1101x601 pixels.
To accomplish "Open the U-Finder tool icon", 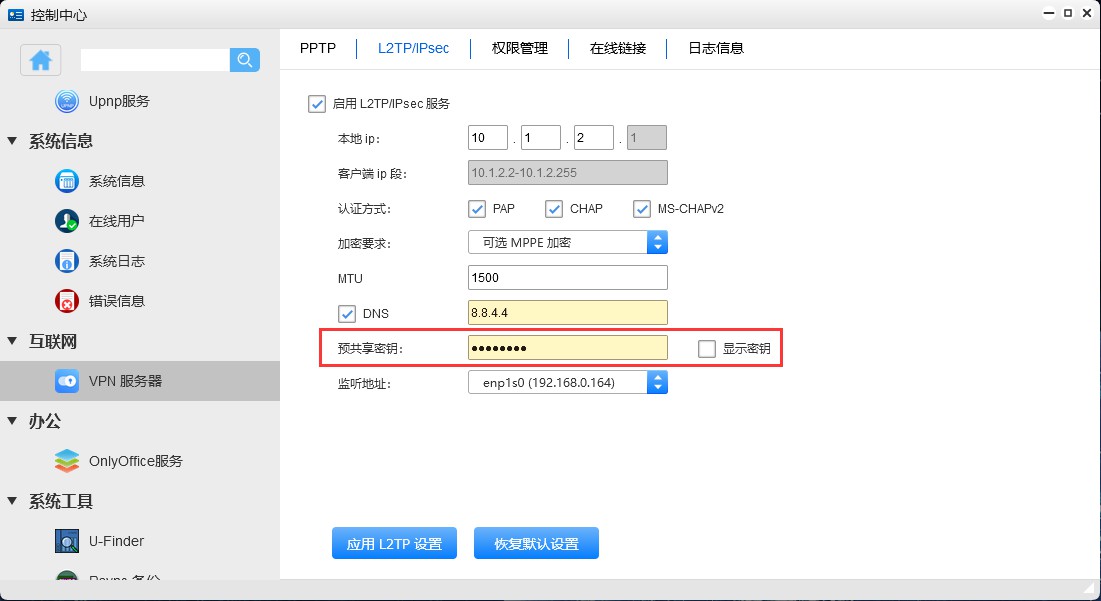I will [x=66, y=541].
